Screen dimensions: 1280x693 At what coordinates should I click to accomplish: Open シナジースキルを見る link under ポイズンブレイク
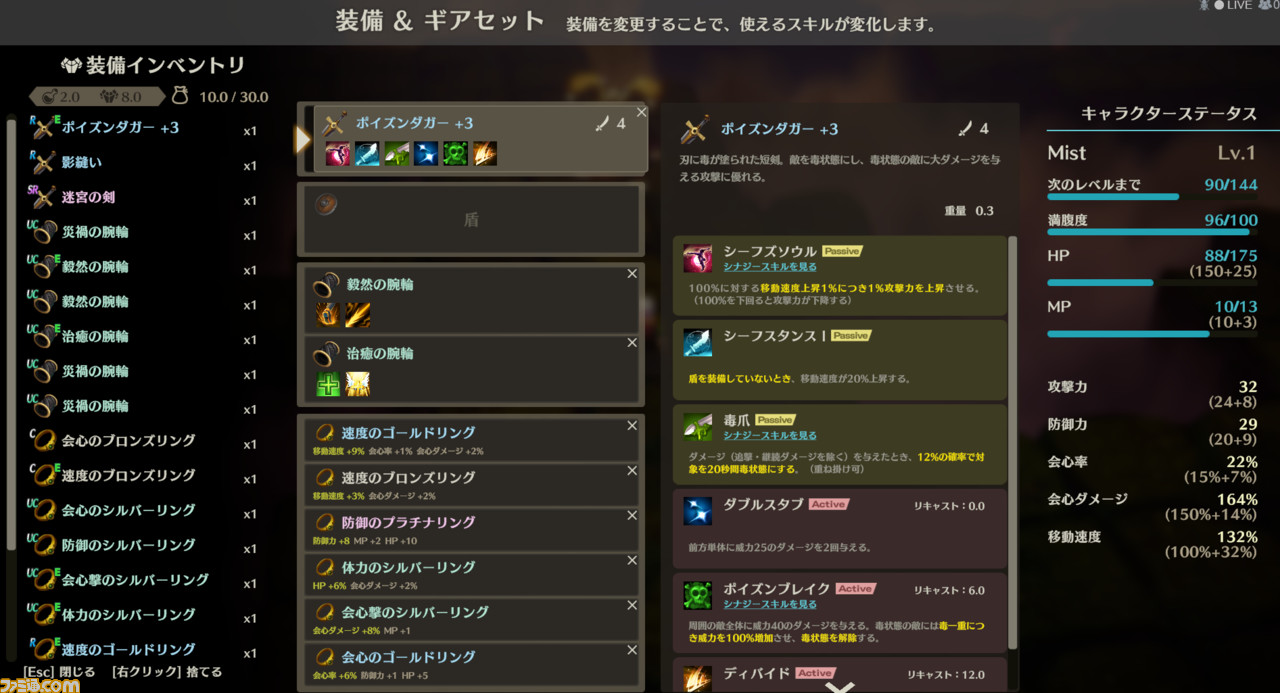(770, 604)
